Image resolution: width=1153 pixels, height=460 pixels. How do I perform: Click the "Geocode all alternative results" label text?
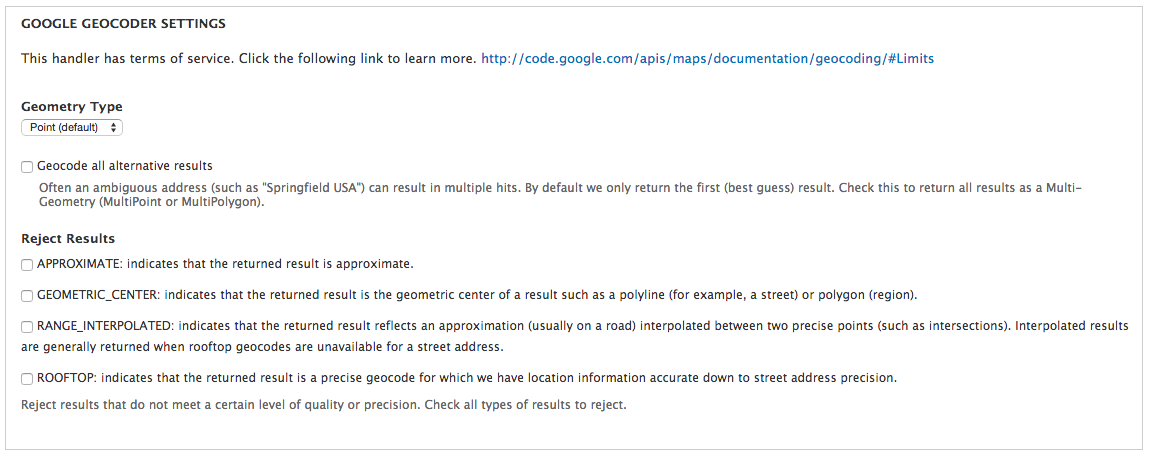tap(125, 166)
